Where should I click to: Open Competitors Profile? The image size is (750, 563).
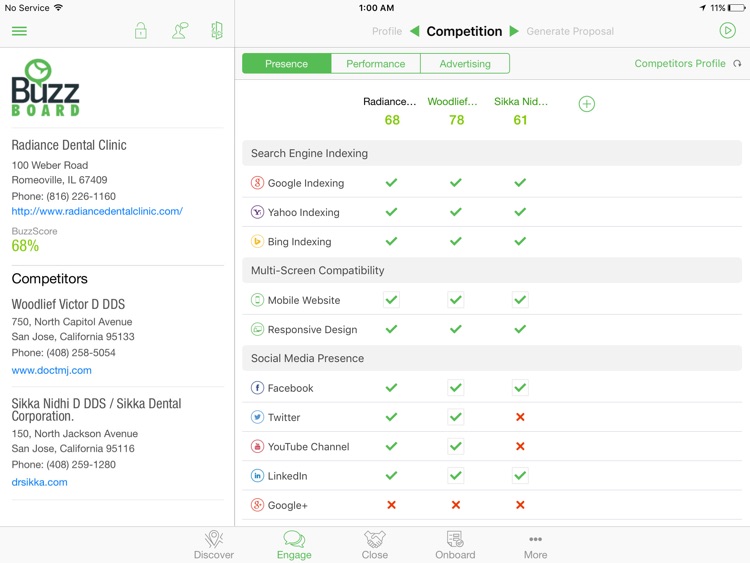680,64
